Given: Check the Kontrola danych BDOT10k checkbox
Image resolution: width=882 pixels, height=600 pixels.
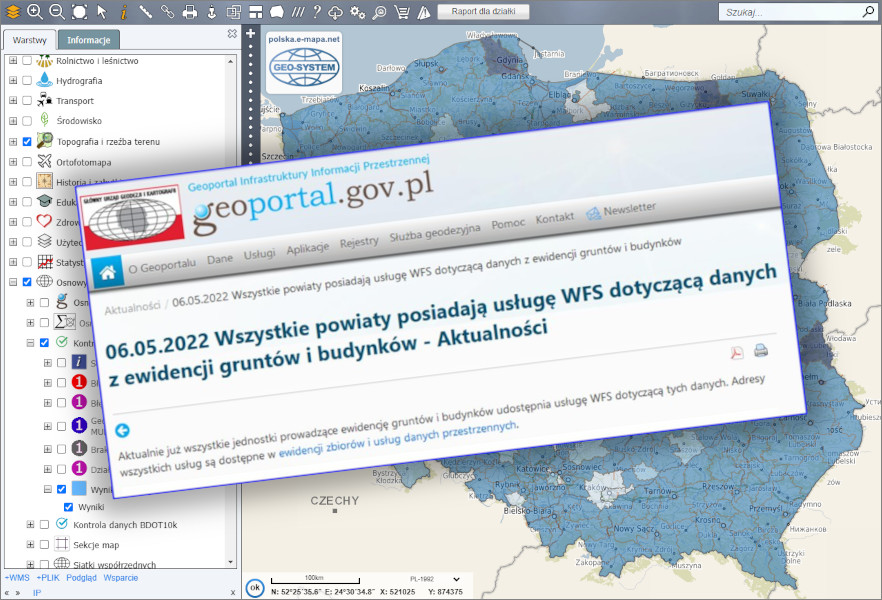Looking at the screenshot, I should [x=44, y=525].
